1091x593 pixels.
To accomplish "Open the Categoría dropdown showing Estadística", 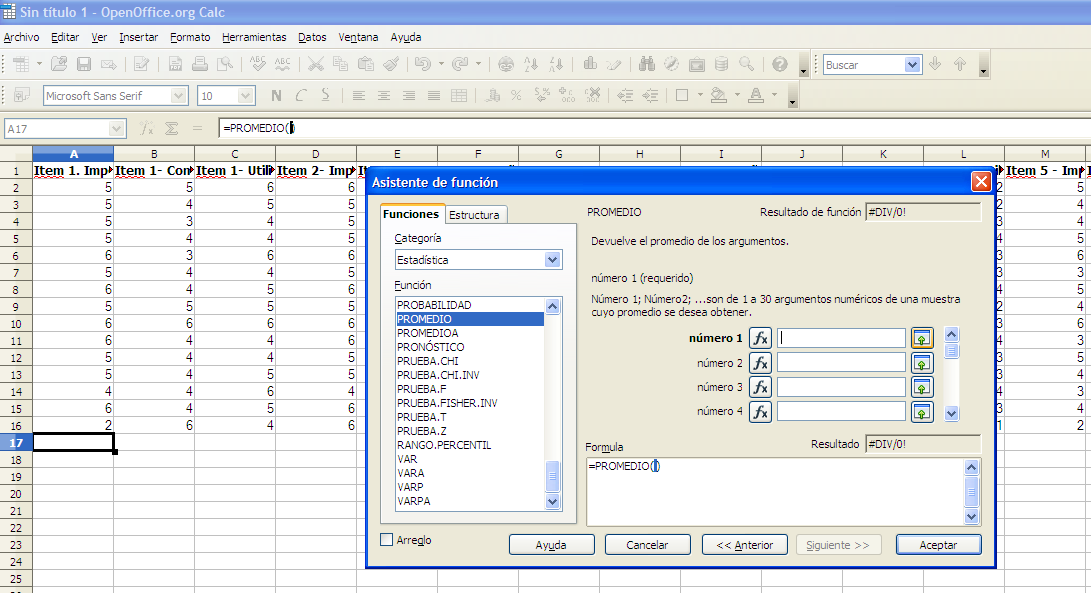I will click(x=553, y=260).
